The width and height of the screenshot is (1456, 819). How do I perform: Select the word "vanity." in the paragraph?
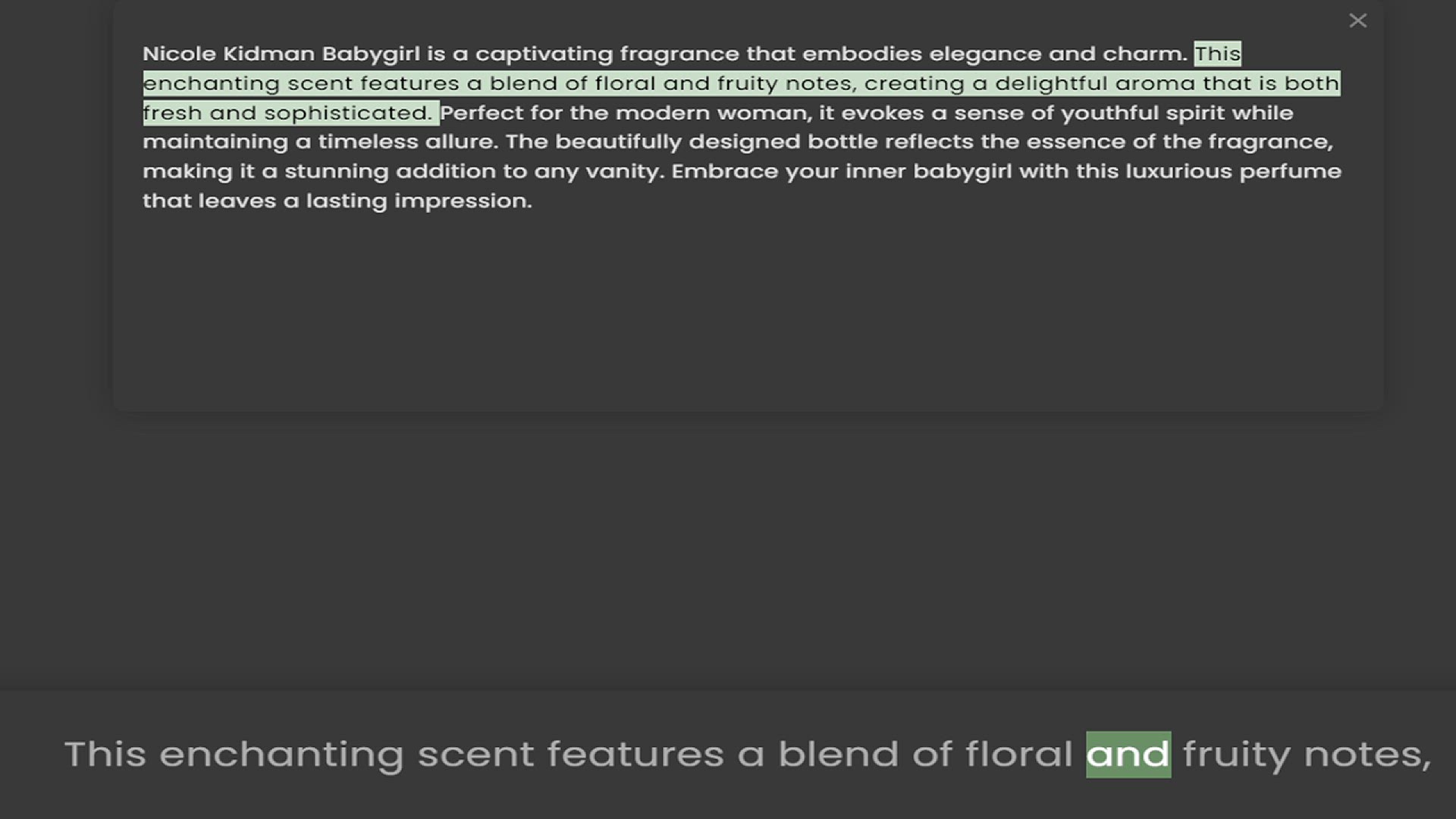(x=625, y=172)
